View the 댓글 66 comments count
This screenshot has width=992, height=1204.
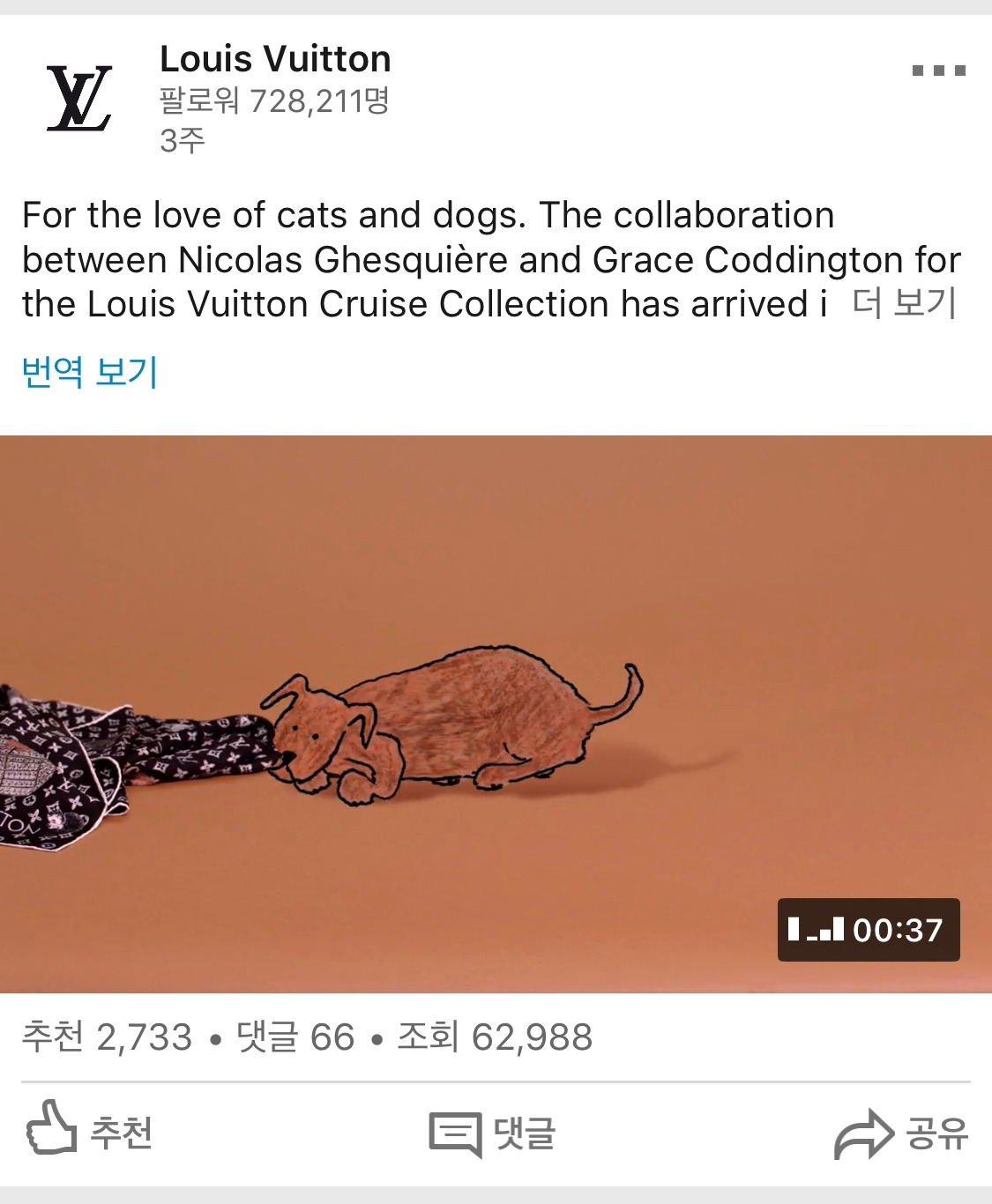(295, 1037)
